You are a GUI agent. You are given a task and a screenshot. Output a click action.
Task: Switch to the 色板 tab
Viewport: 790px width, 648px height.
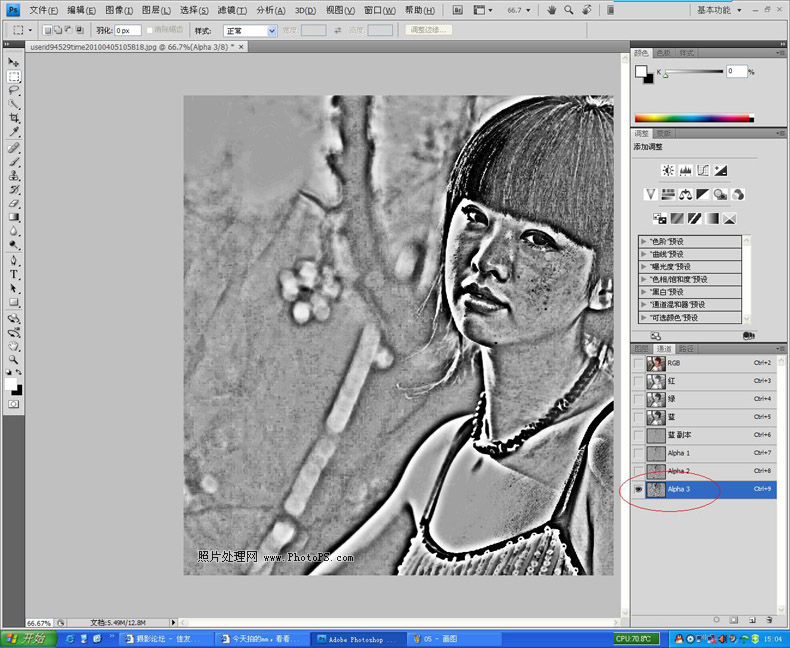(x=664, y=53)
